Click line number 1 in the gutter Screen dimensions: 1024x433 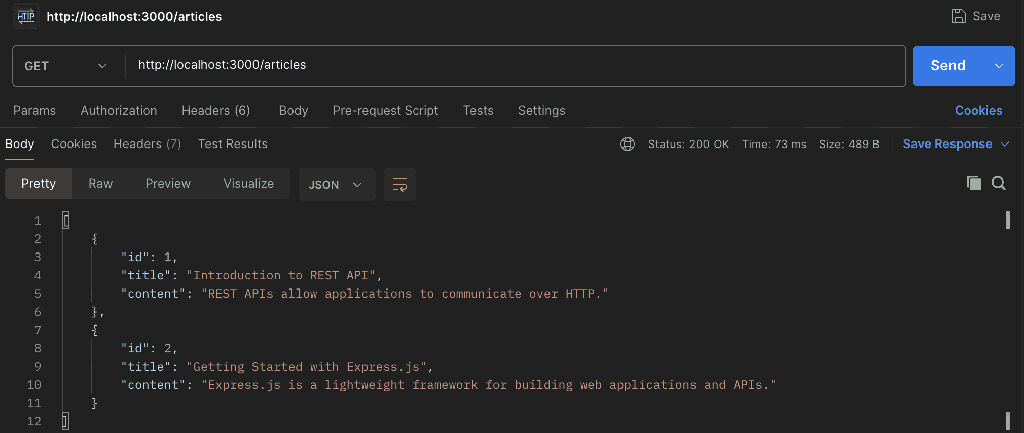[x=38, y=220]
